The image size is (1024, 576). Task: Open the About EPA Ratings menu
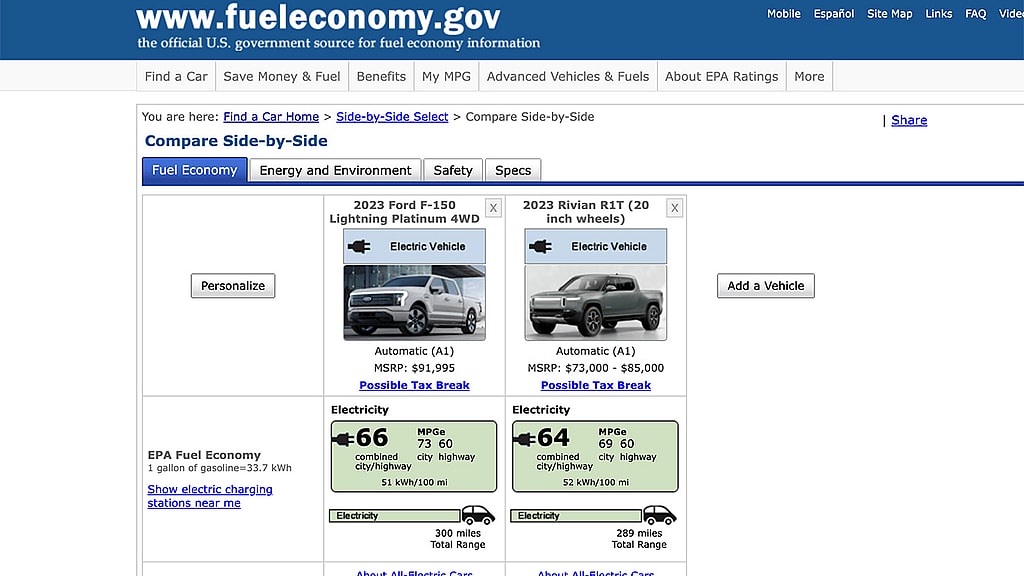pos(721,76)
